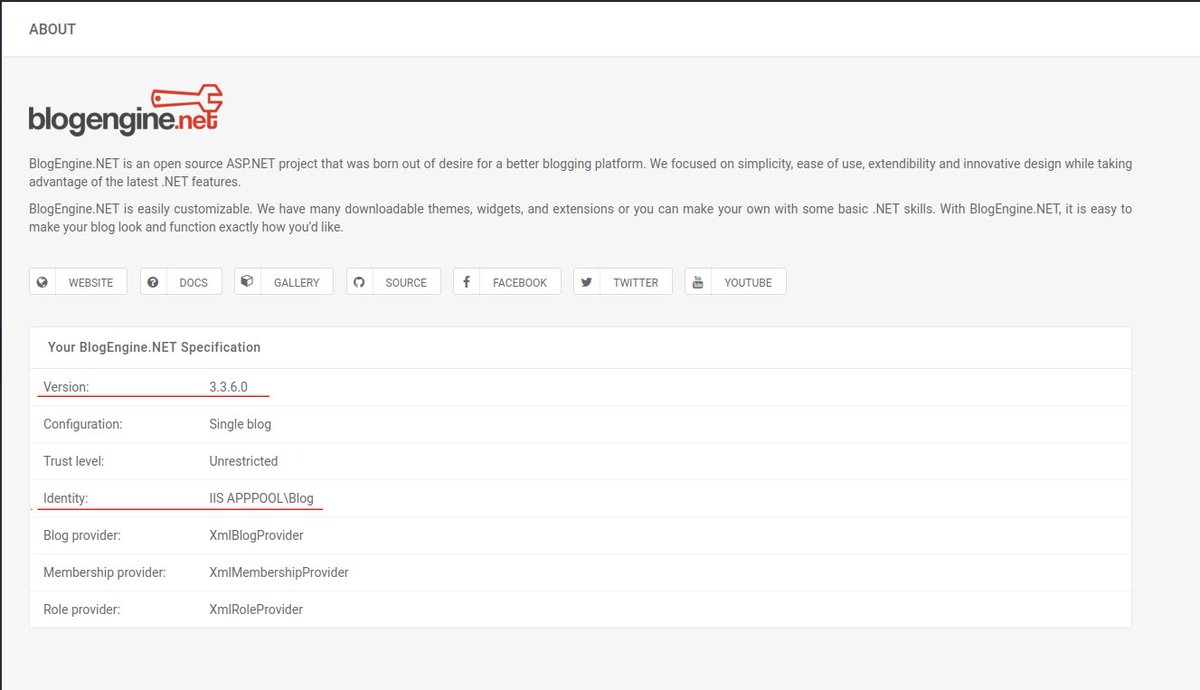Click the YouTube icon

(x=698, y=282)
